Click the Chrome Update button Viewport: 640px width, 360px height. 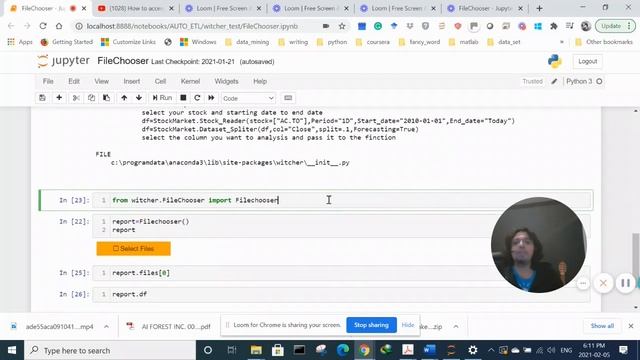click(x=615, y=26)
